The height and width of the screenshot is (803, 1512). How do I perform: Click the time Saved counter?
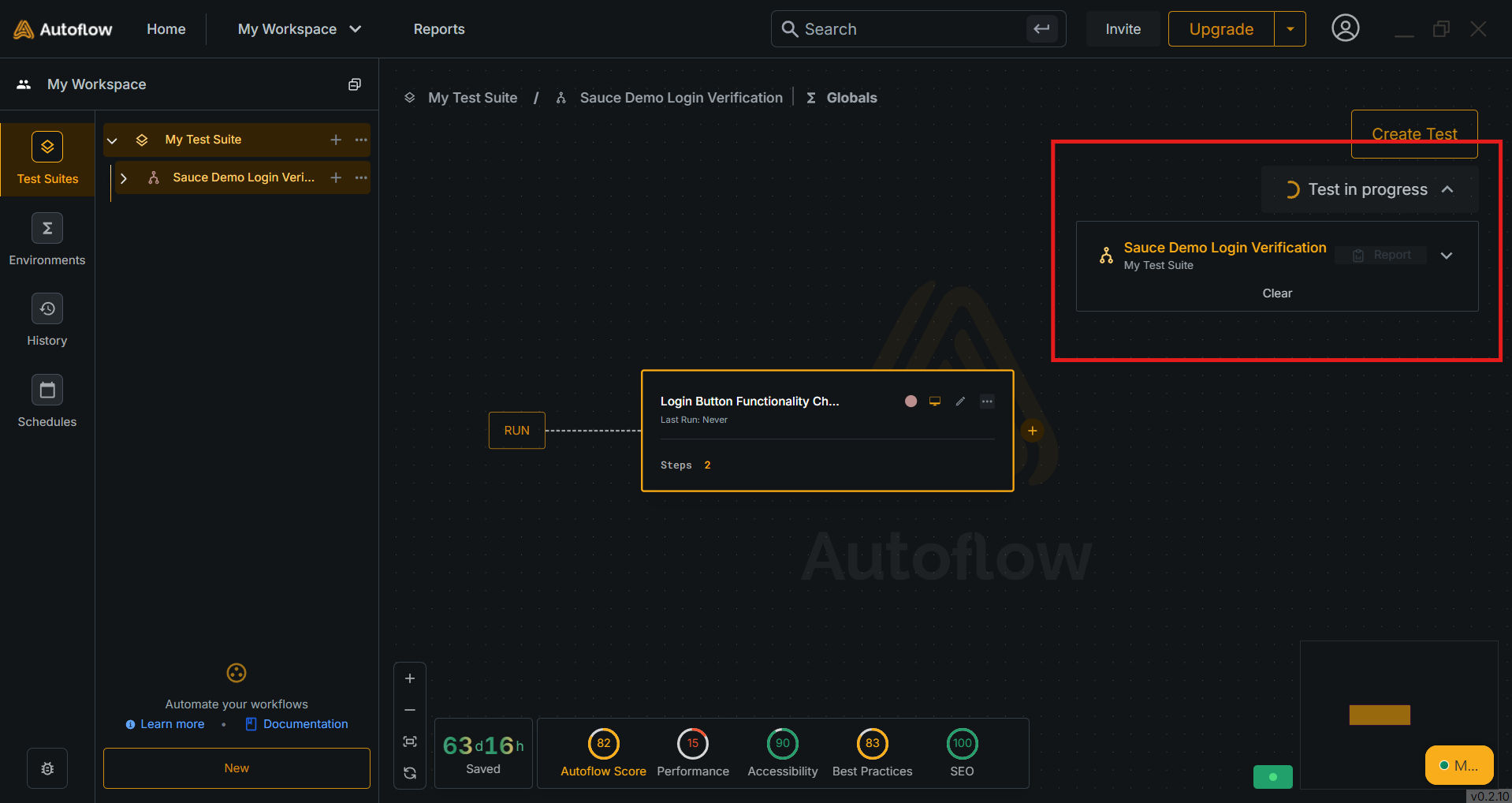[483, 753]
